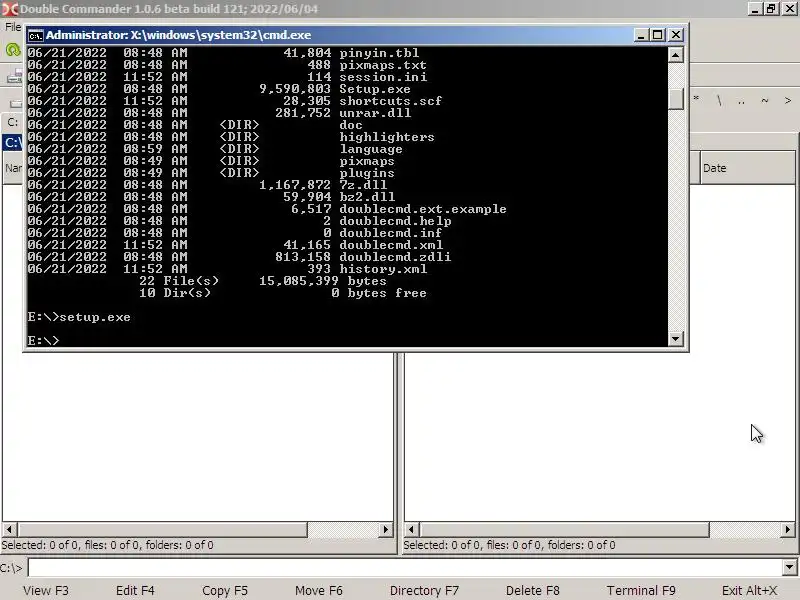Restore down the Double Commander window

coord(771,8)
